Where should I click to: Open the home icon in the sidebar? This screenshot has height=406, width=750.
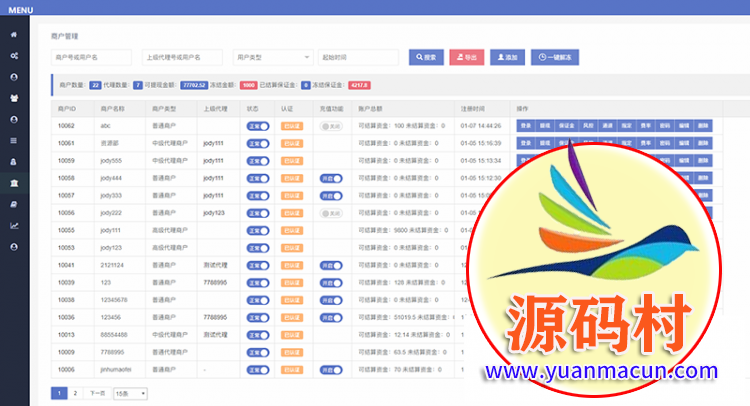(14, 34)
